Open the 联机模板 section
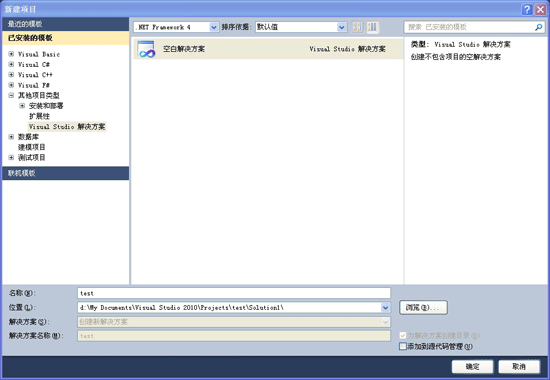Screen dimensions: 550x380 coord(66,173)
